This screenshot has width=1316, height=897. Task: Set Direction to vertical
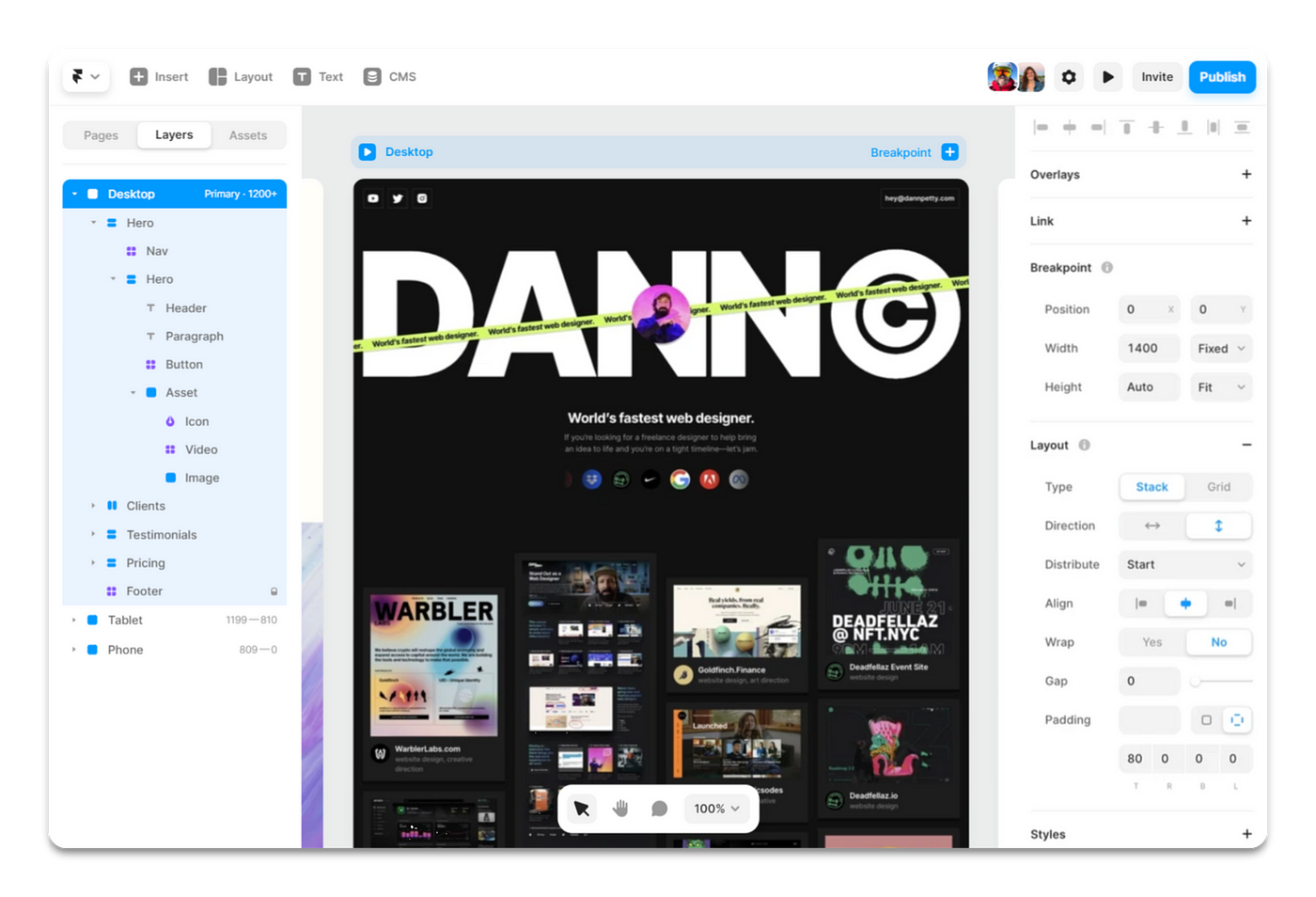[x=1218, y=526]
